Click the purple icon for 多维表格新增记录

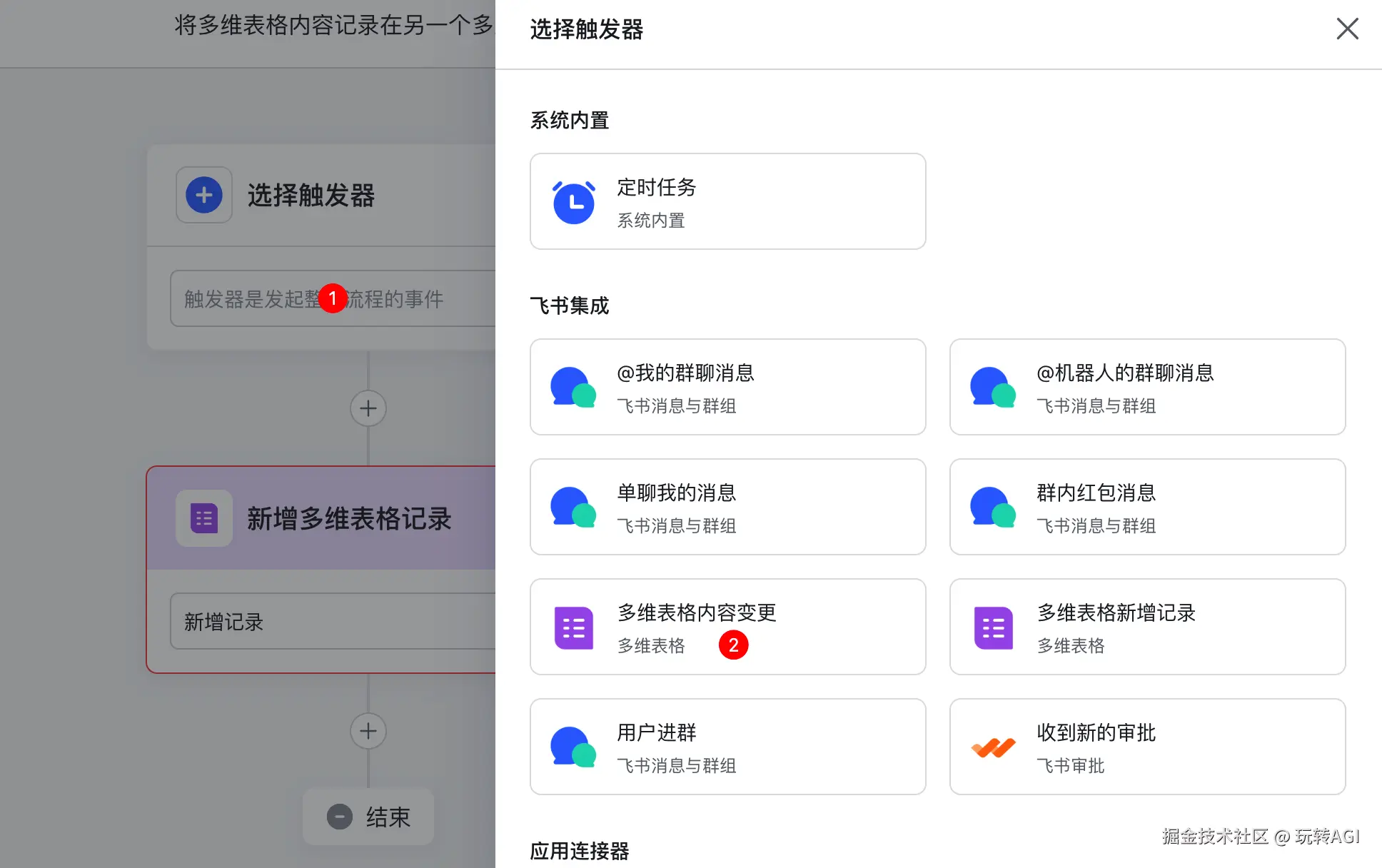(x=993, y=627)
